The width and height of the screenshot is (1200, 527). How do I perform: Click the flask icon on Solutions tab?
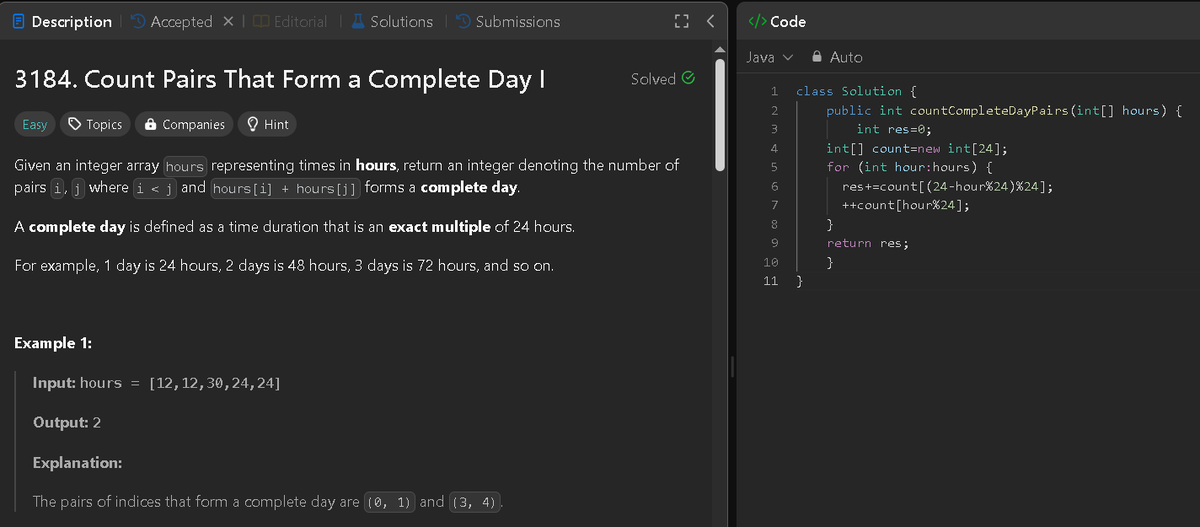(358, 21)
